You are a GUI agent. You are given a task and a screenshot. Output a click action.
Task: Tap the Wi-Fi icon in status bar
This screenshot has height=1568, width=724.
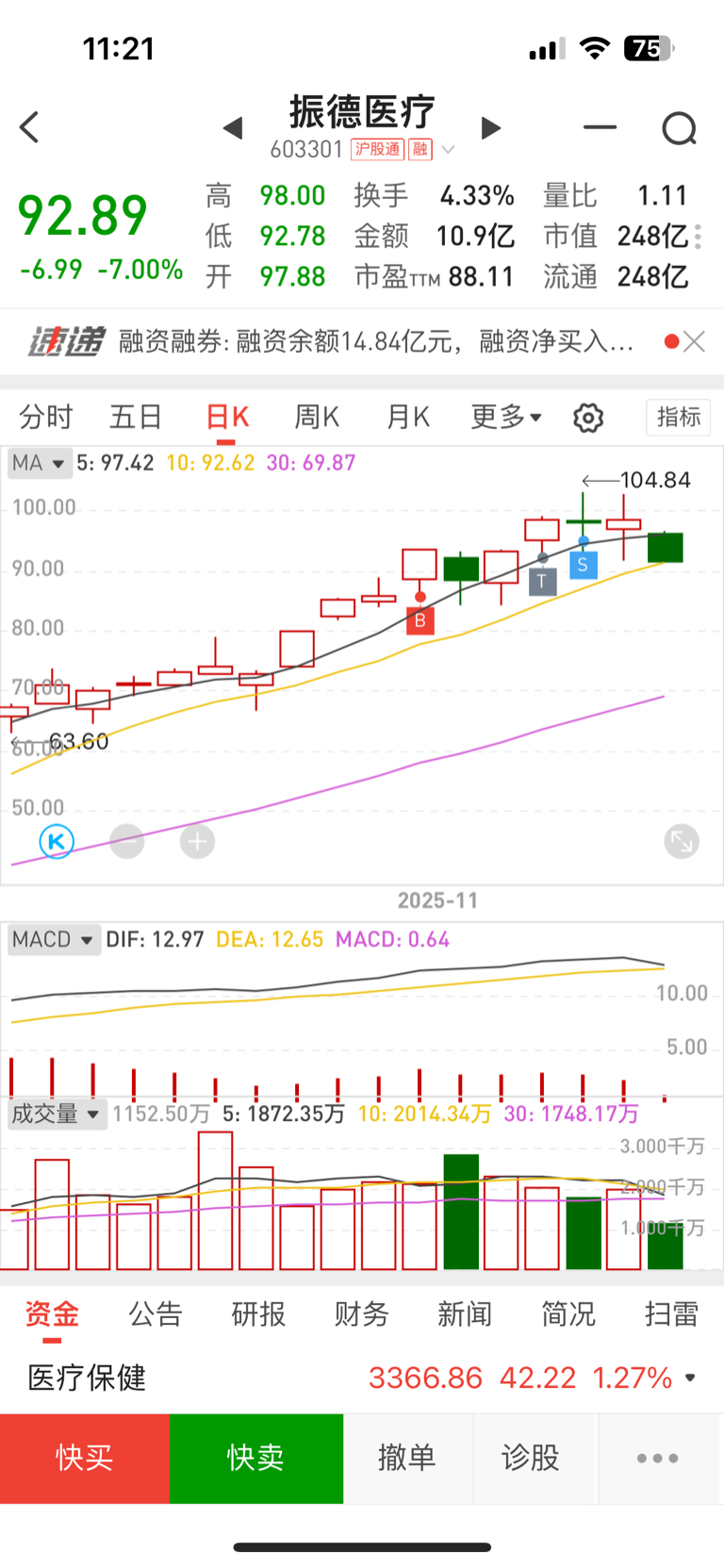point(594,48)
